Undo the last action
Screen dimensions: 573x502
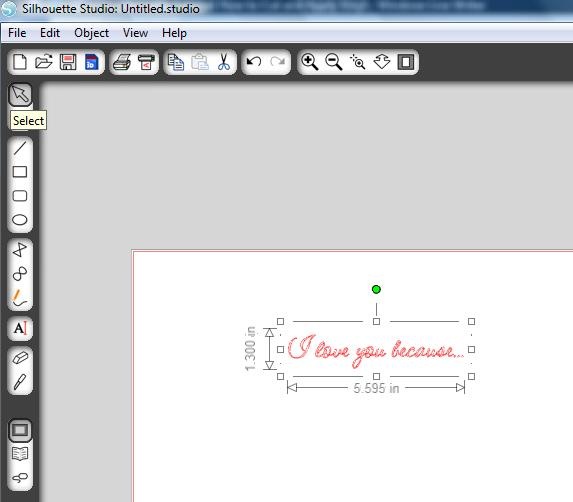pyautogui.click(x=254, y=61)
